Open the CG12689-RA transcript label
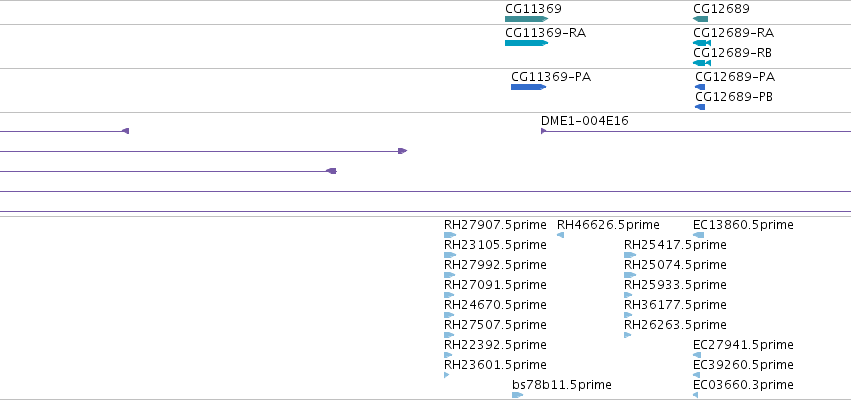 coord(734,33)
